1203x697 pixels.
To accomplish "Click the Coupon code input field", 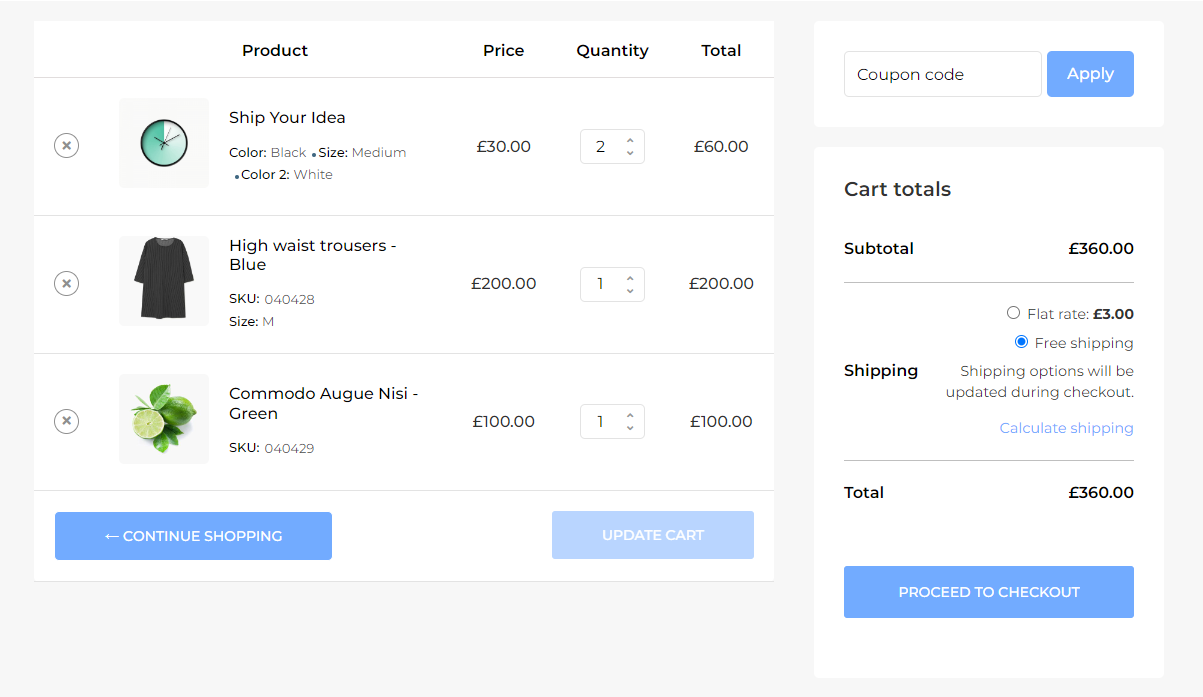I will [x=942, y=74].
